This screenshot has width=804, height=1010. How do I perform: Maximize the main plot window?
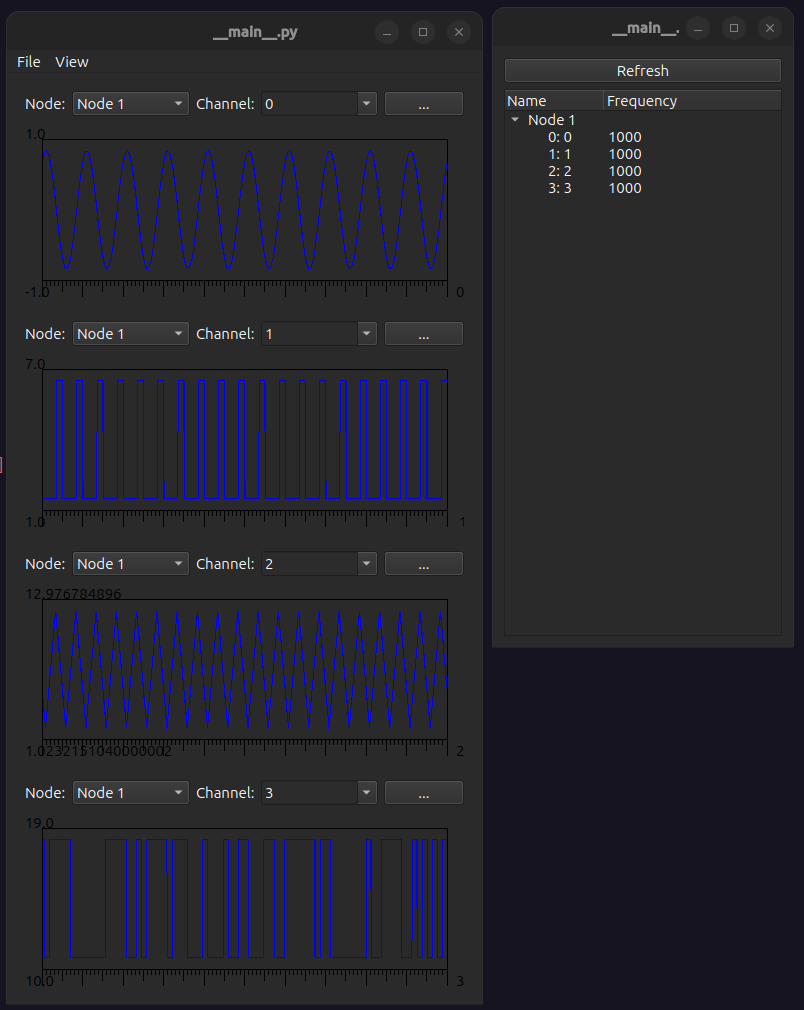point(423,32)
